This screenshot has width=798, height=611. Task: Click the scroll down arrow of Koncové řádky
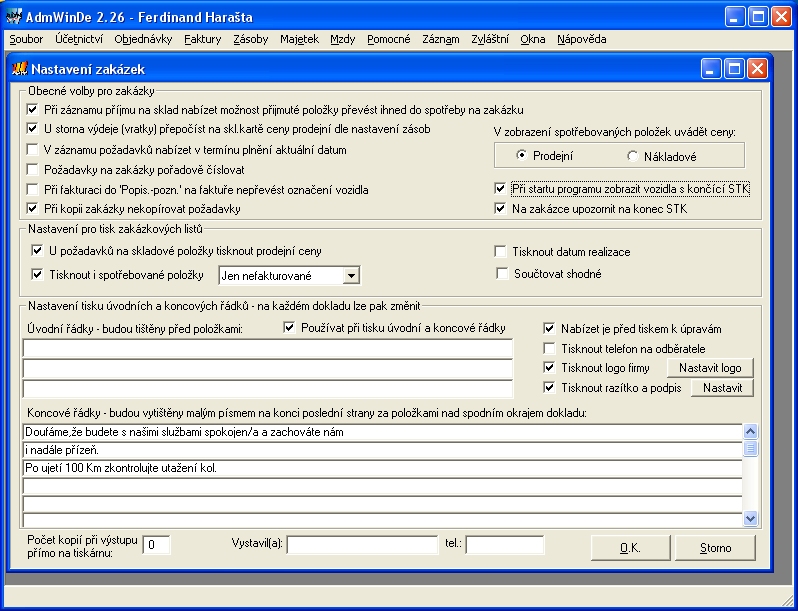[x=751, y=518]
